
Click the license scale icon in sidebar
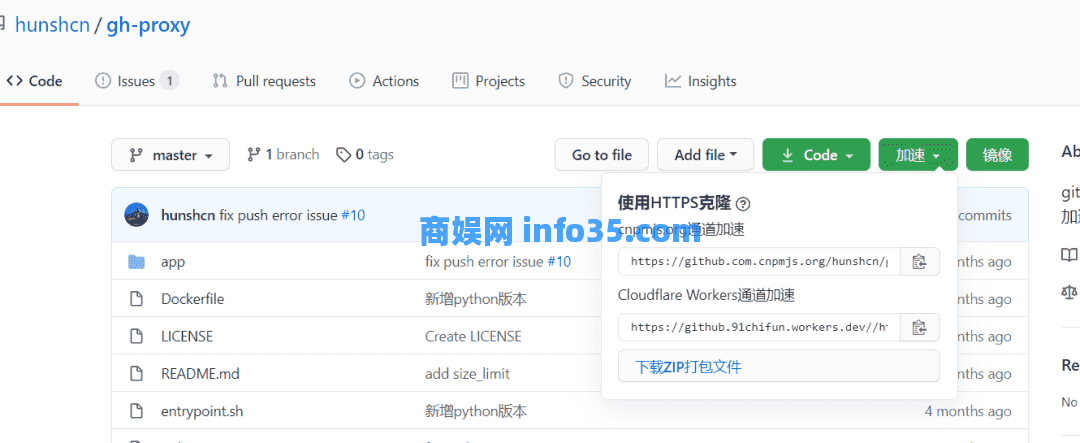(1069, 291)
